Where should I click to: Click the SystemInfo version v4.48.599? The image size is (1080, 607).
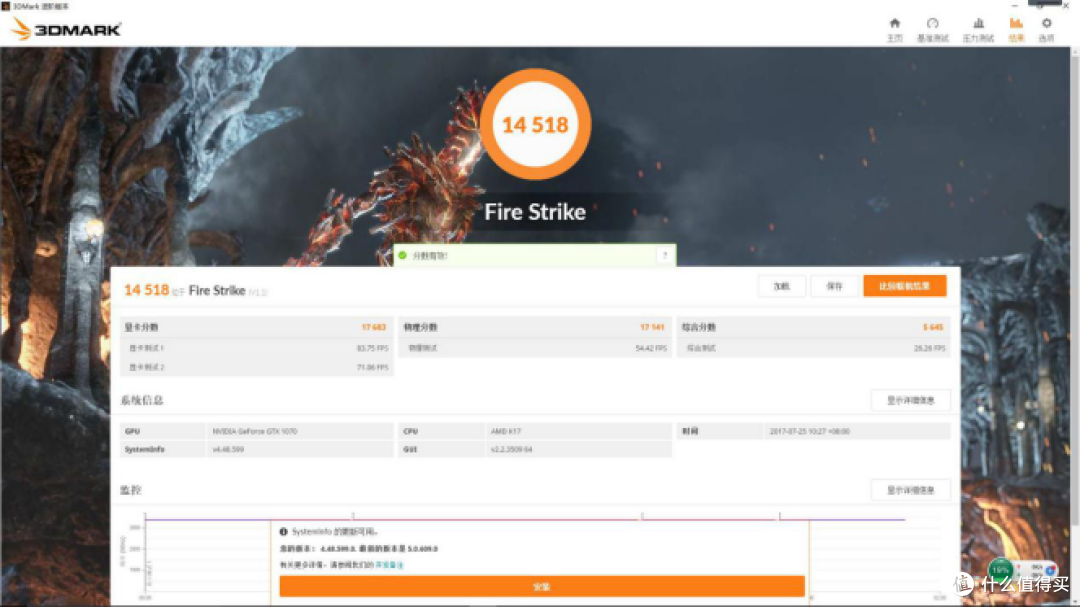[228, 449]
